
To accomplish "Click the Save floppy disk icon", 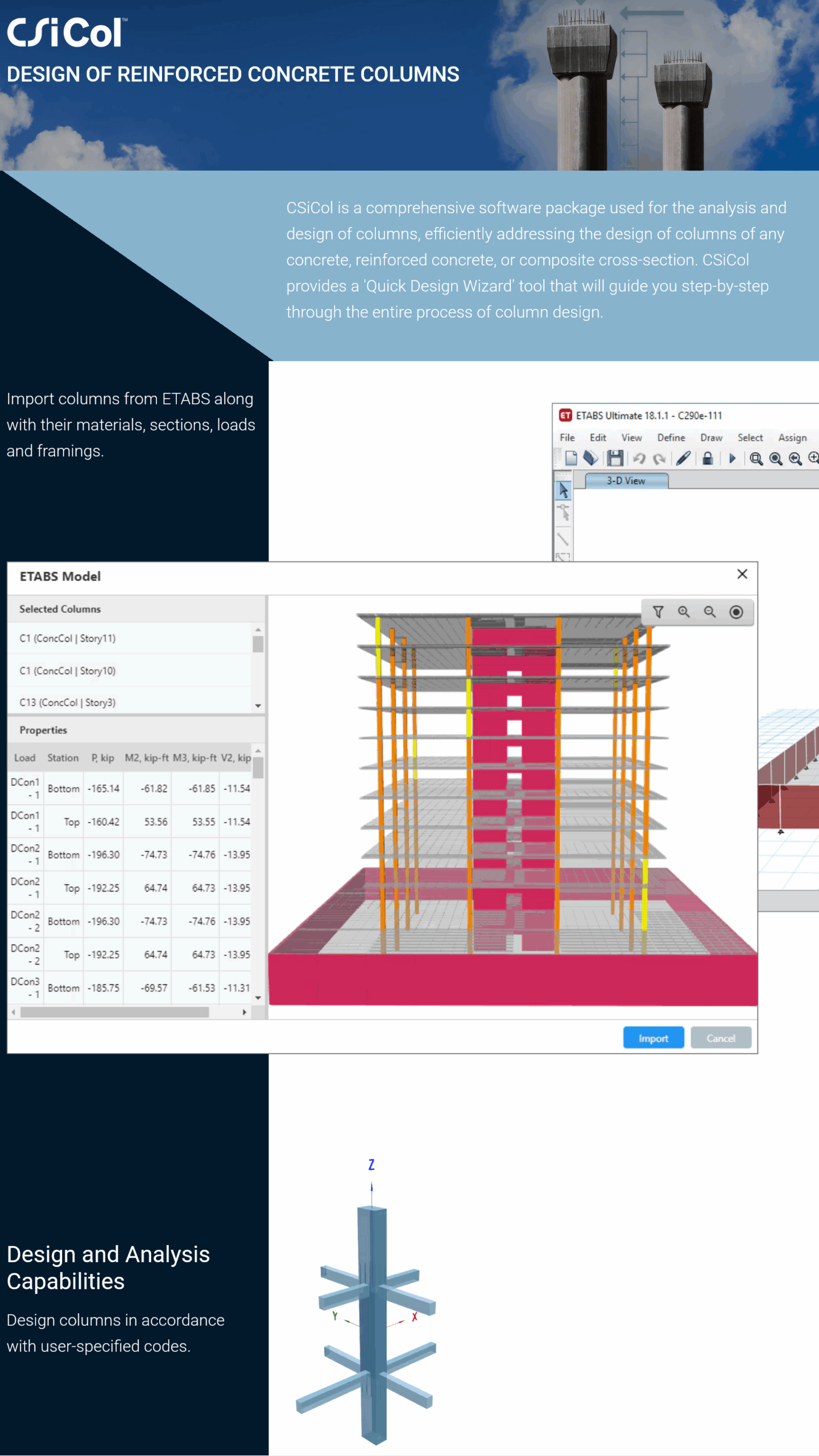I will point(615,458).
